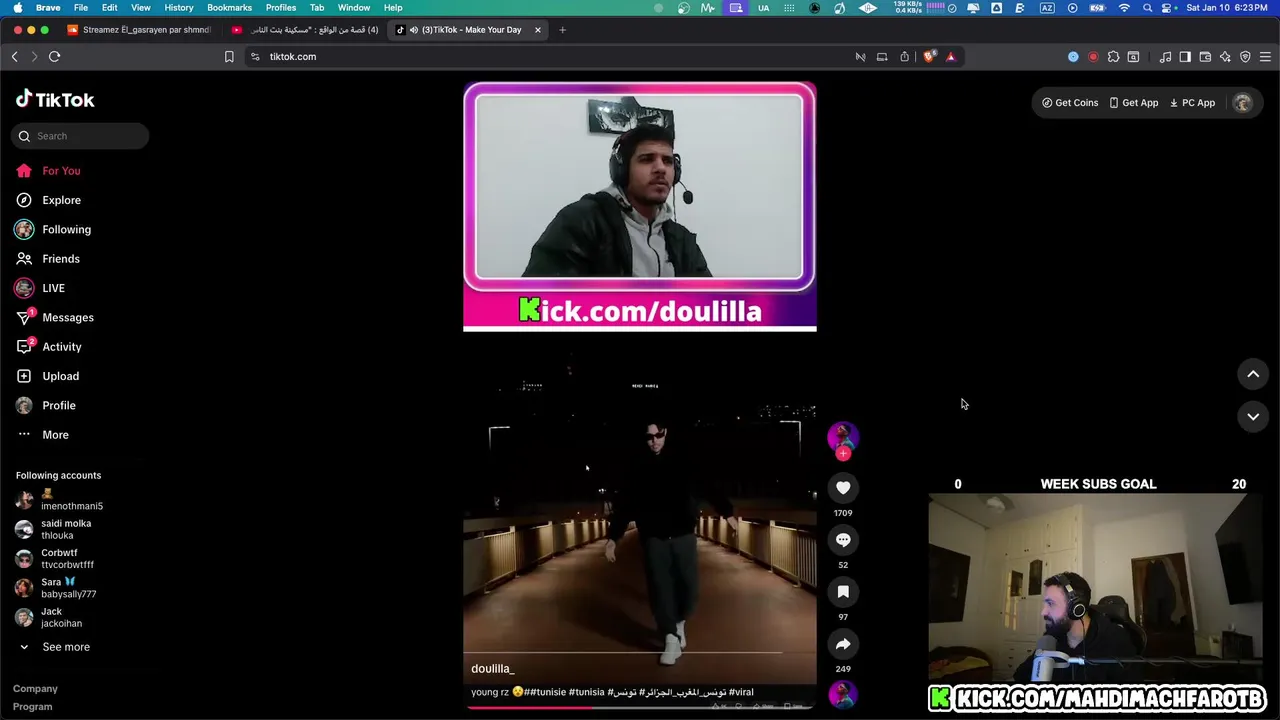Open doulilla_ creator username

(x=492, y=669)
